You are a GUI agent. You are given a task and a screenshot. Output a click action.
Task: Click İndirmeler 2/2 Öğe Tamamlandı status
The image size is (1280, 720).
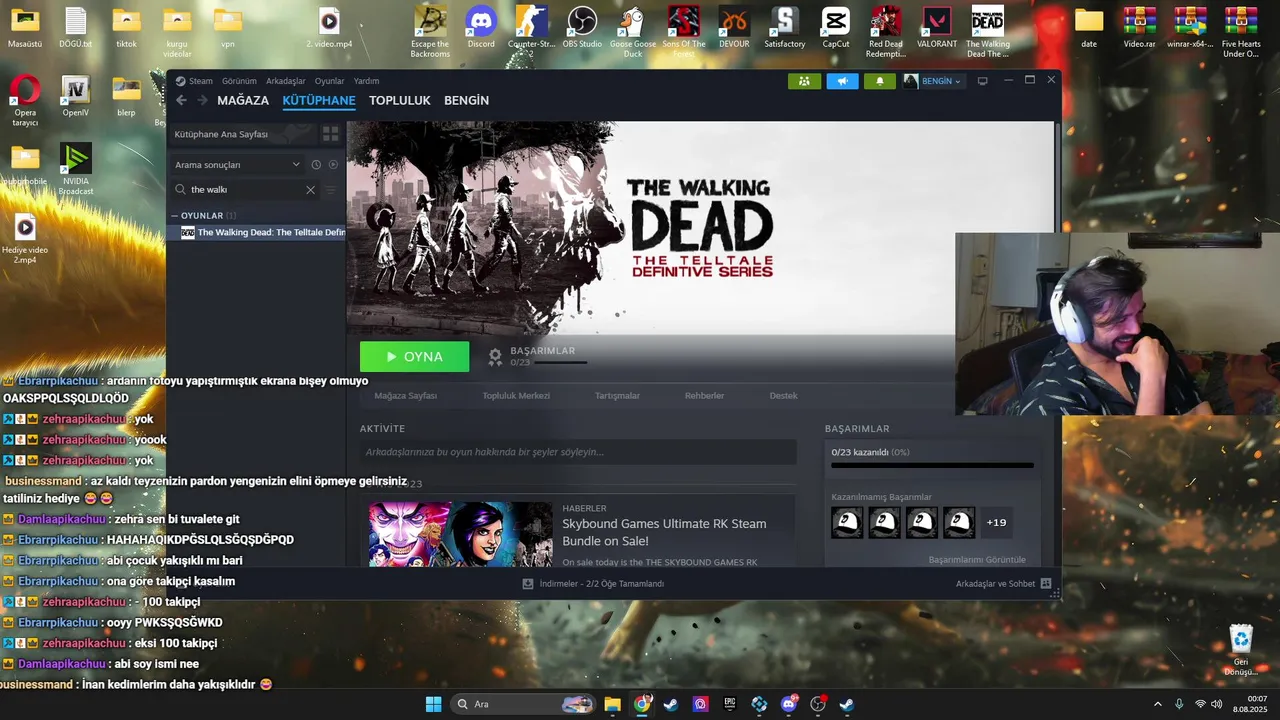[601, 583]
